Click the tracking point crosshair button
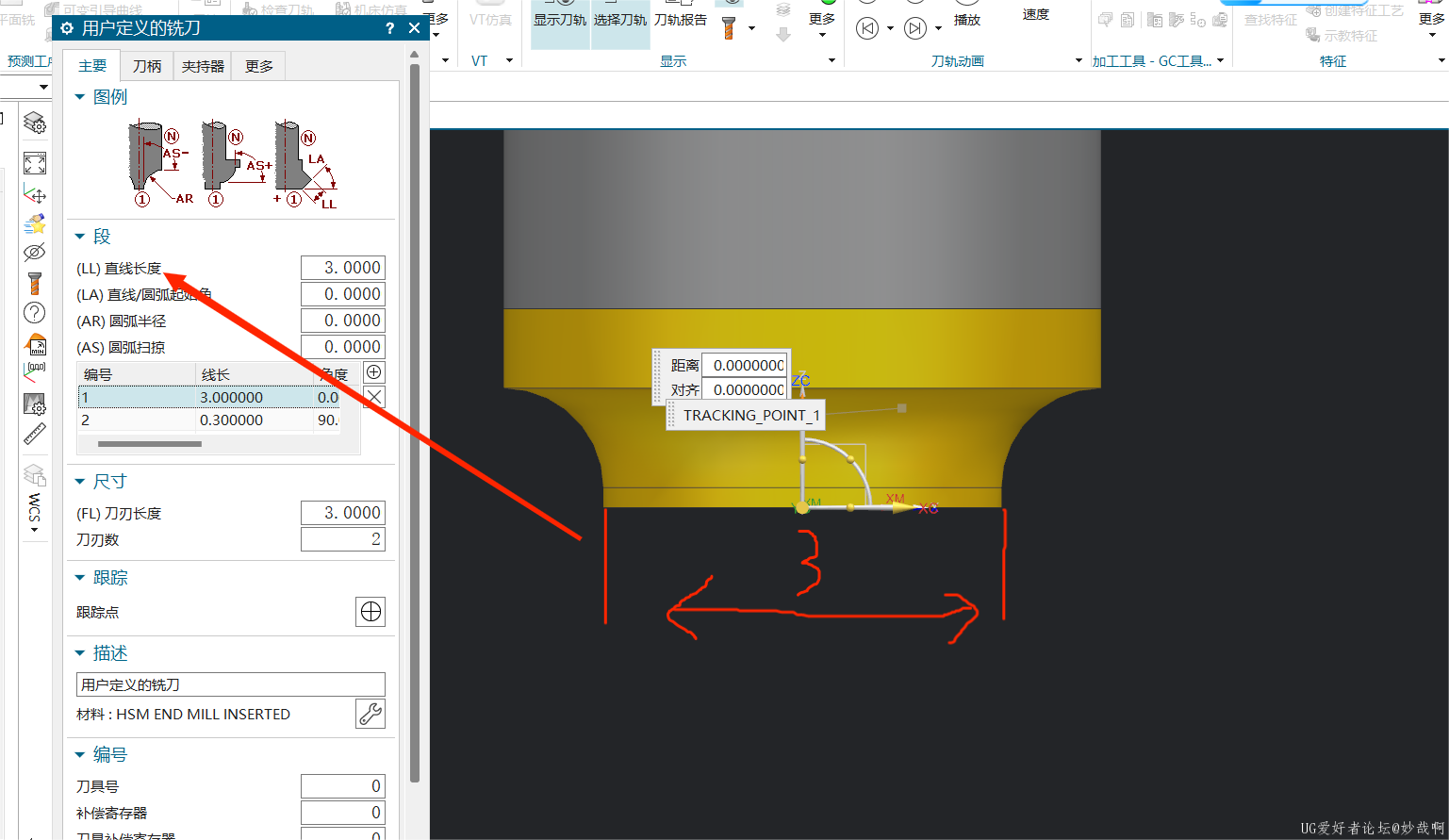Viewport: 1449px width, 840px height. tap(371, 612)
